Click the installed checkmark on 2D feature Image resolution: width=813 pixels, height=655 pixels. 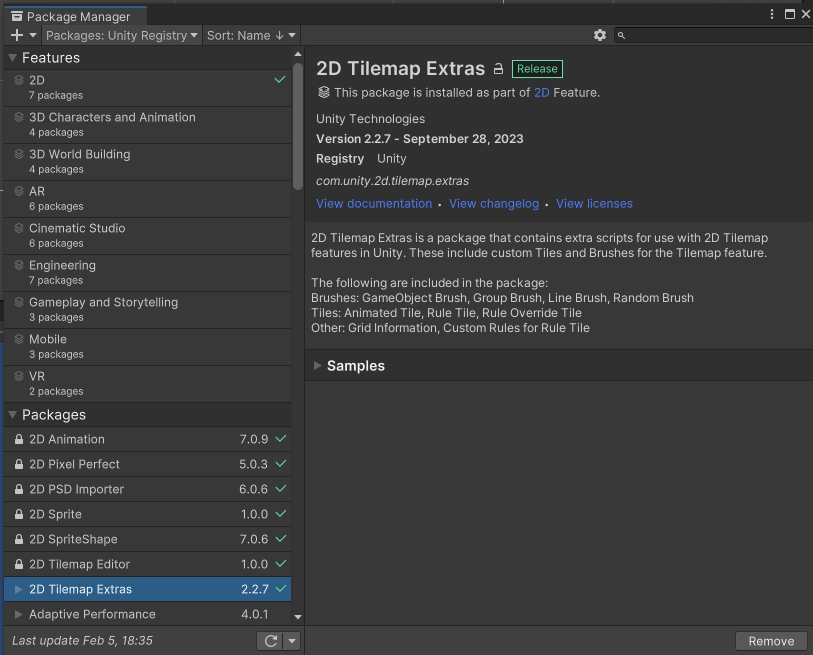[x=279, y=79]
